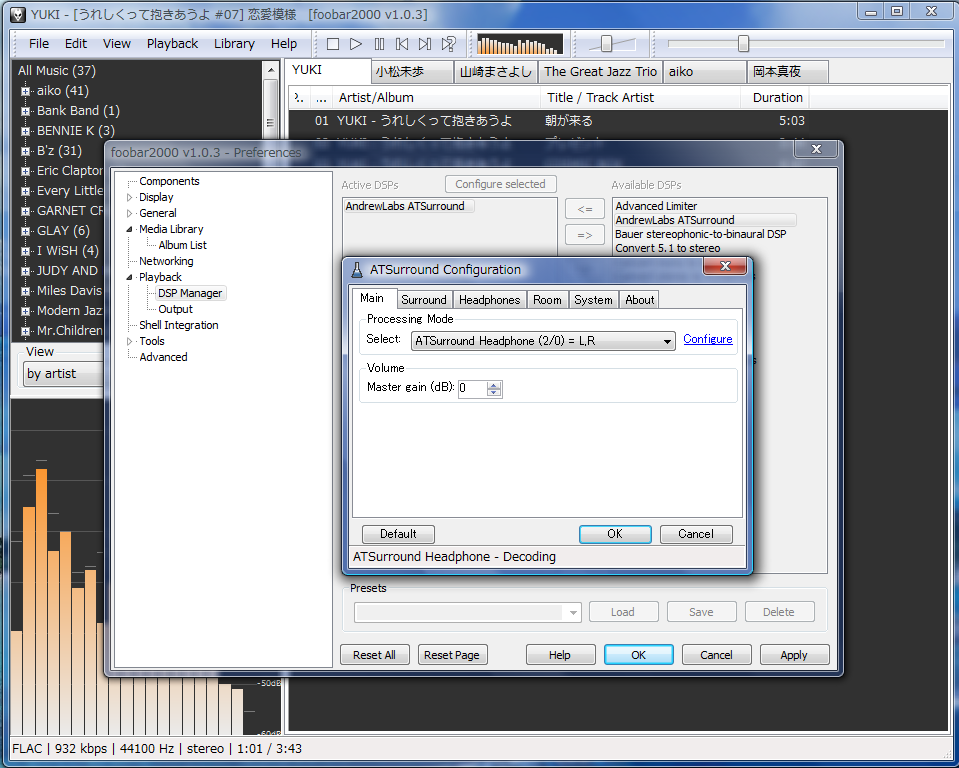Viewport: 959px width, 768px height.
Task: Open the Library menu
Action: (x=234, y=43)
